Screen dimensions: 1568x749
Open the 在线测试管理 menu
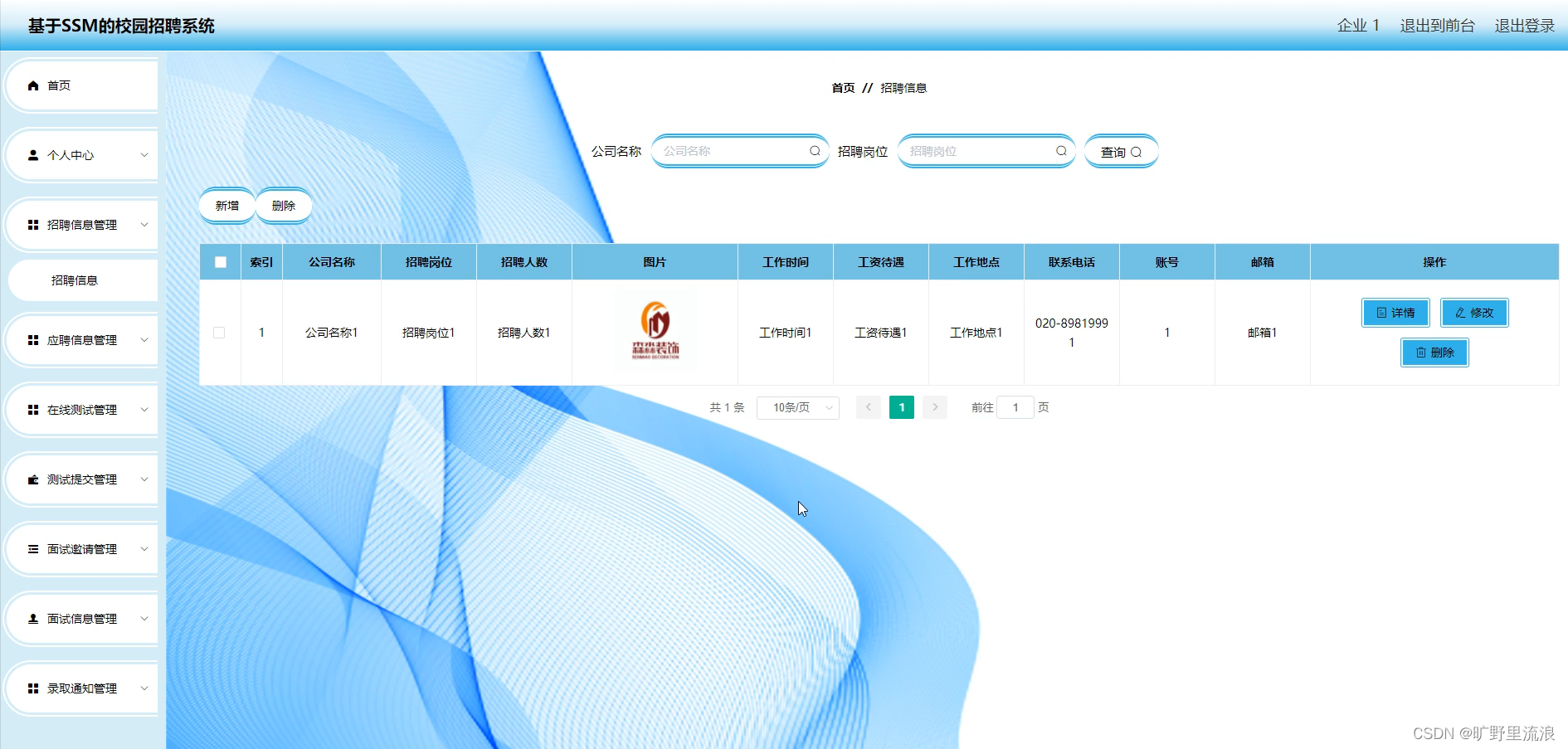point(80,409)
